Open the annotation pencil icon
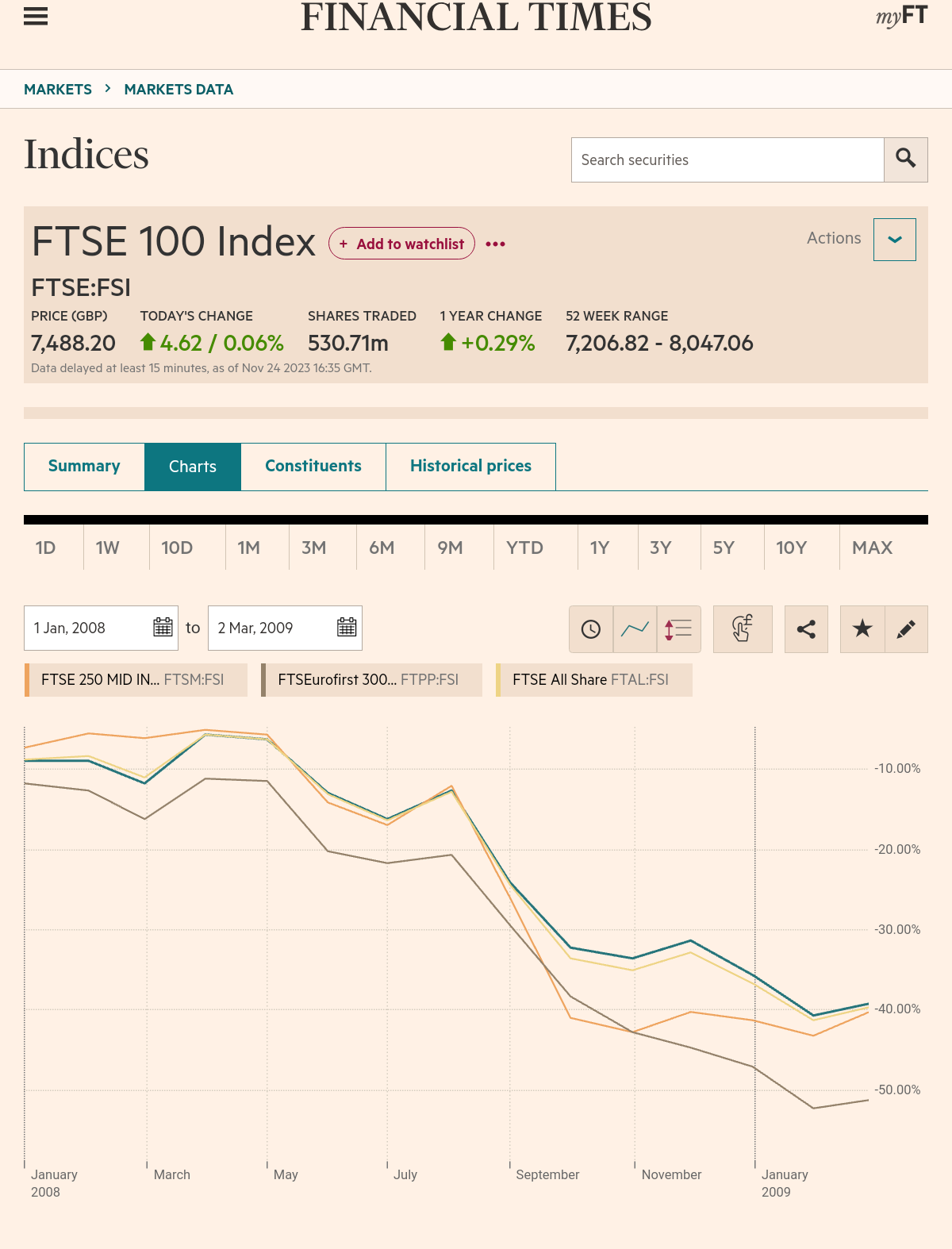The width and height of the screenshot is (952, 1249). coord(906,629)
